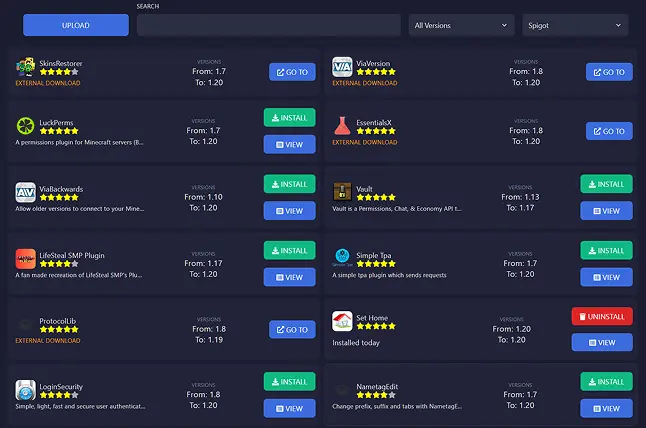The height and width of the screenshot is (428, 646).
Task: Install the LoginSecurity plugin
Action: [x=290, y=382]
